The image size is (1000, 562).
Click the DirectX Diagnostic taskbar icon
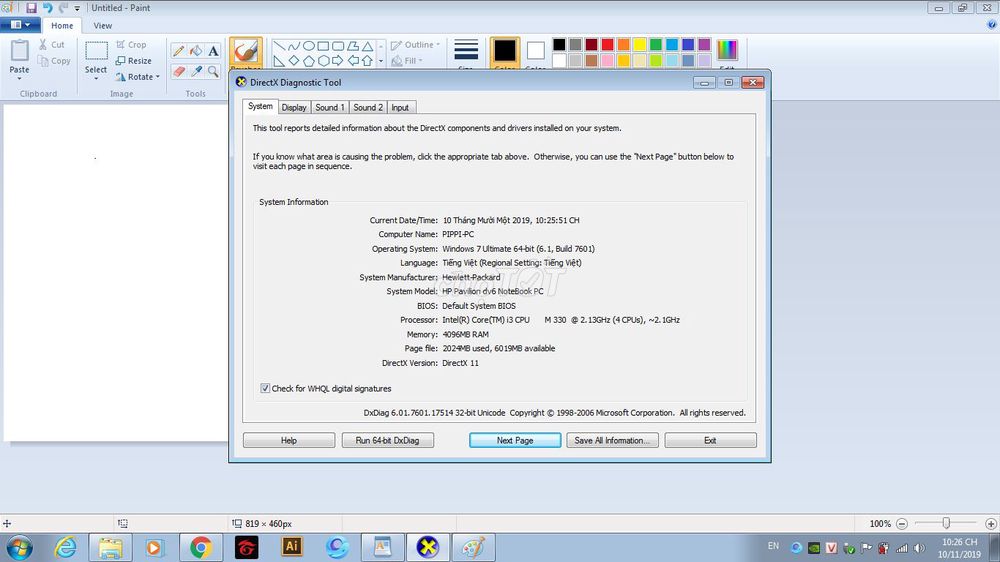(428, 547)
